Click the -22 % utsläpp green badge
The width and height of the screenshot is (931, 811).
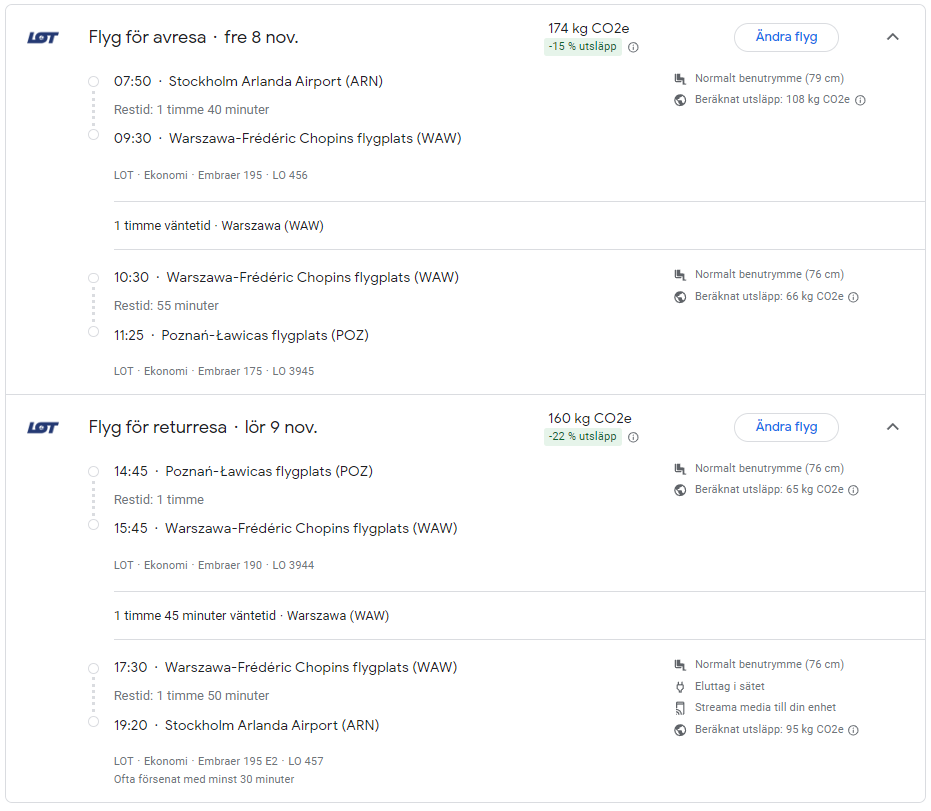pyautogui.click(x=582, y=437)
